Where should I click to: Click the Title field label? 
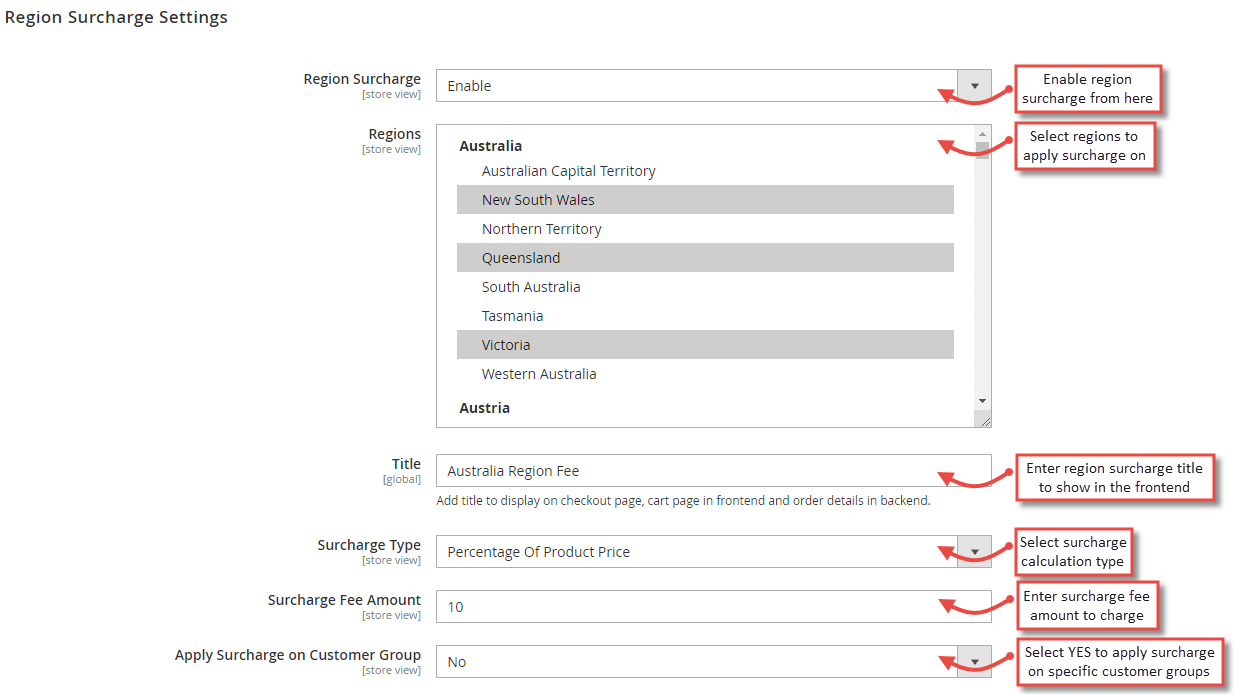tap(406, 464)
